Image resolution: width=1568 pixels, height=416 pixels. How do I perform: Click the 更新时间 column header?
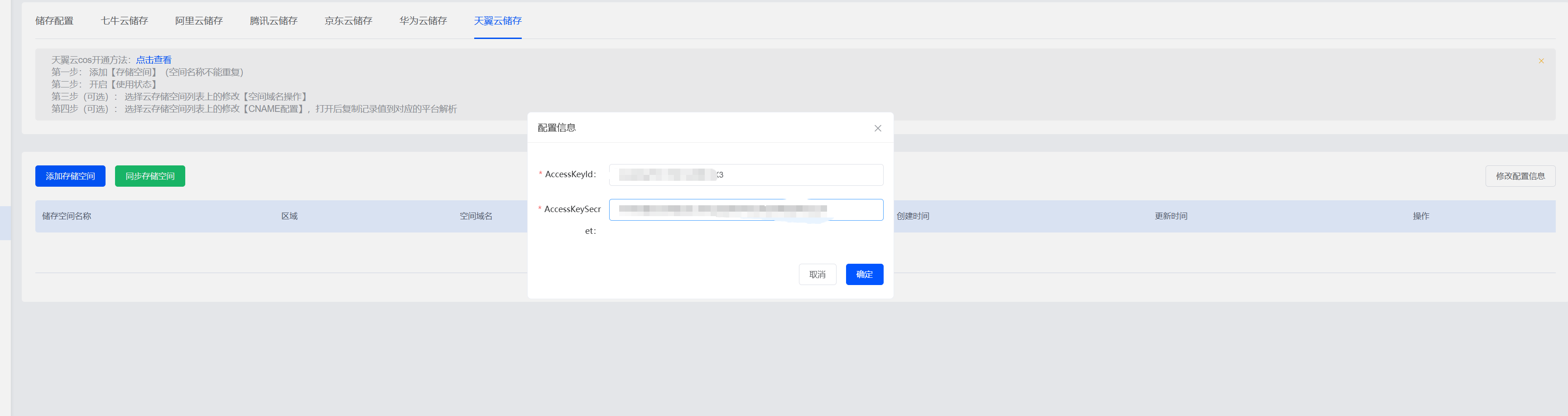[1170, 216]
